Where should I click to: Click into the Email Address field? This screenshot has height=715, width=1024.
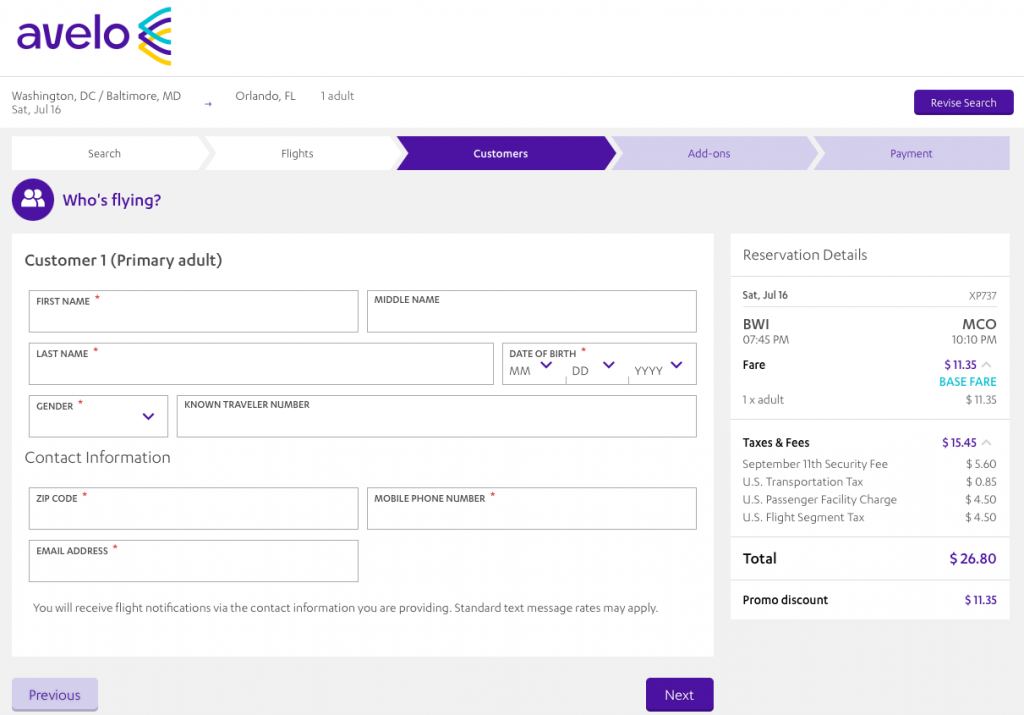click(193, 566)
